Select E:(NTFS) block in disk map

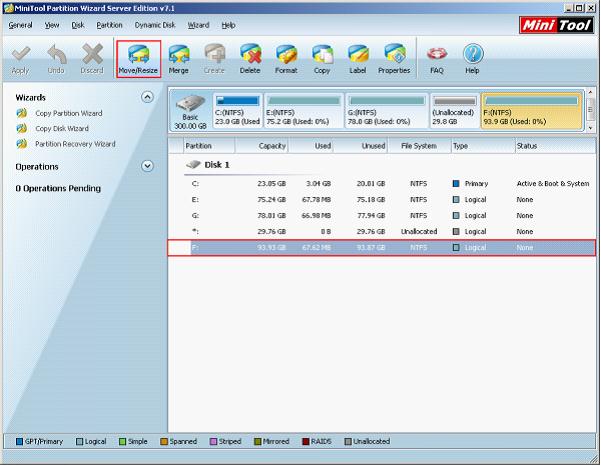304,111
